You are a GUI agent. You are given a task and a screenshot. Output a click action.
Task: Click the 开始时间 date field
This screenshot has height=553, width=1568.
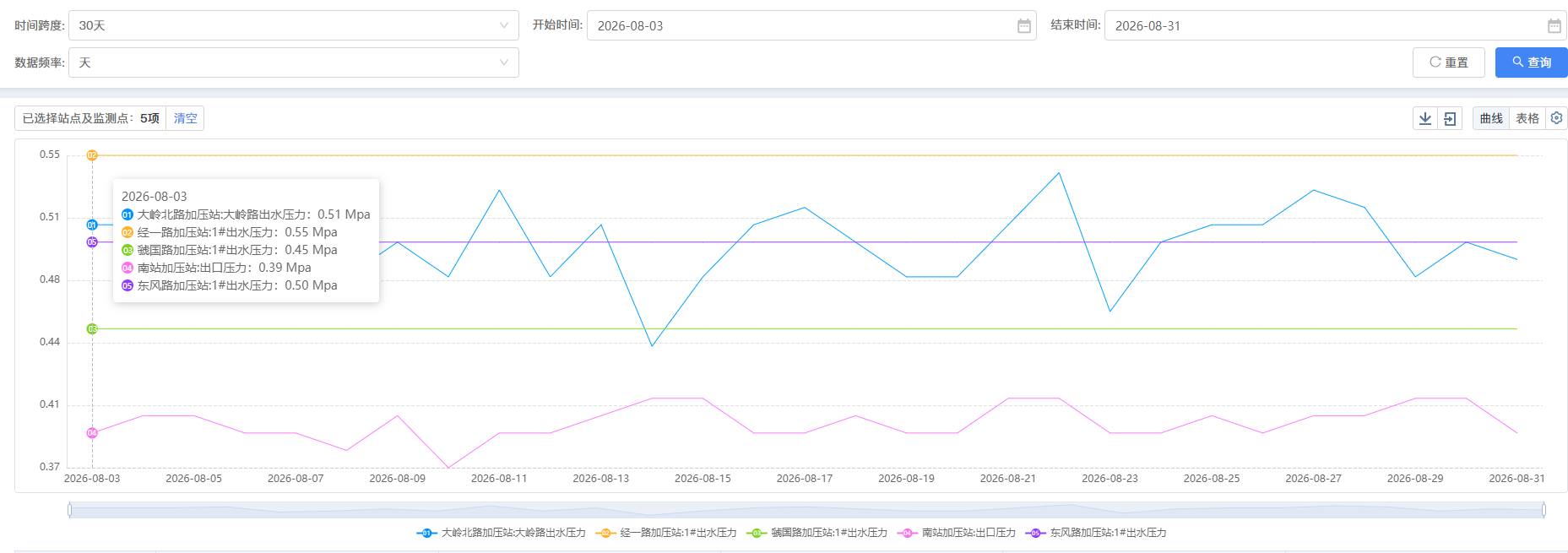tap(811, 25)
